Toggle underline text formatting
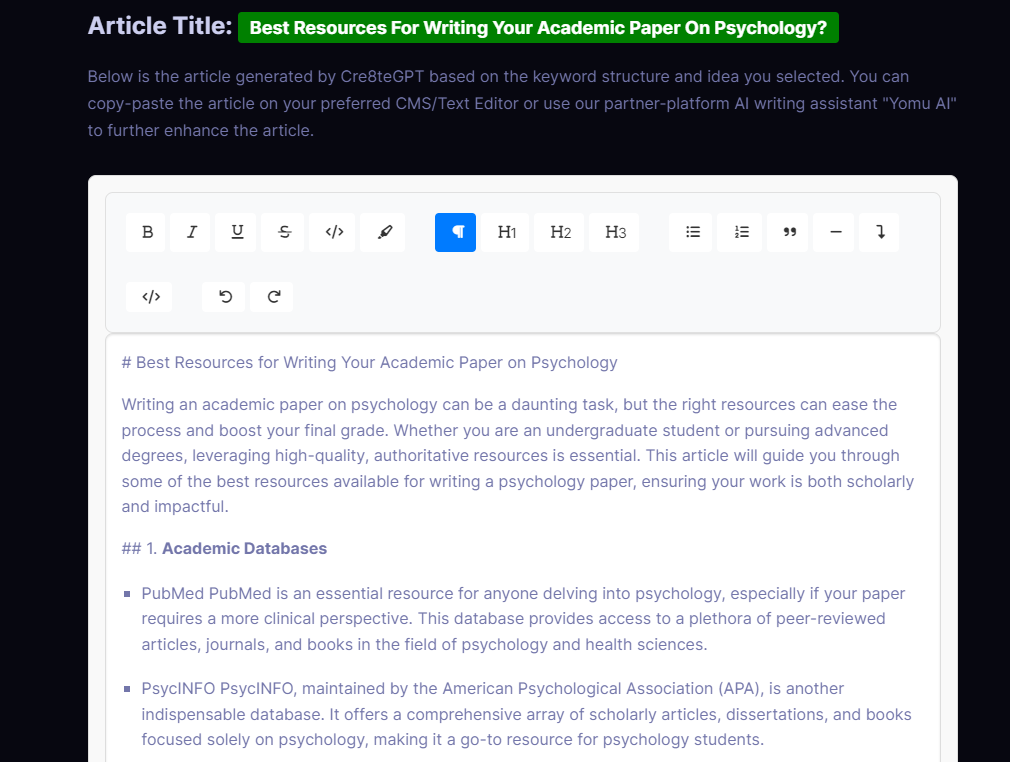 click(235, 231)
